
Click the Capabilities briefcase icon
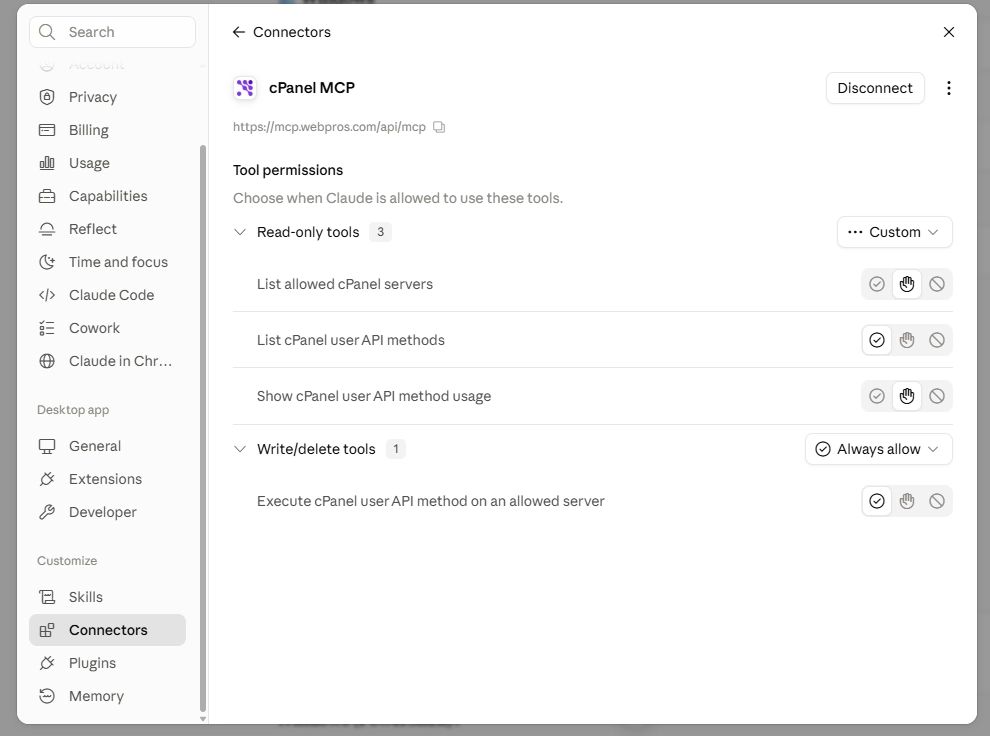click(47, 196)
